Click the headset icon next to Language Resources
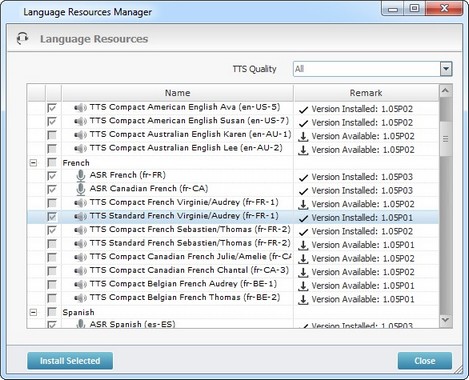This screenshot has width=469, height=380. click(x=22, y=38)
